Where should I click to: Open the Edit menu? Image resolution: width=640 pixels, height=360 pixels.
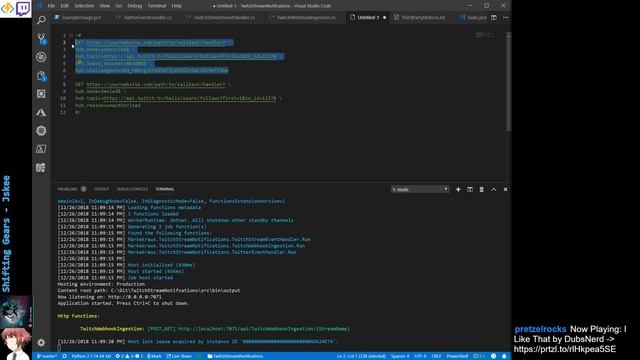click(x=64, y=6)
